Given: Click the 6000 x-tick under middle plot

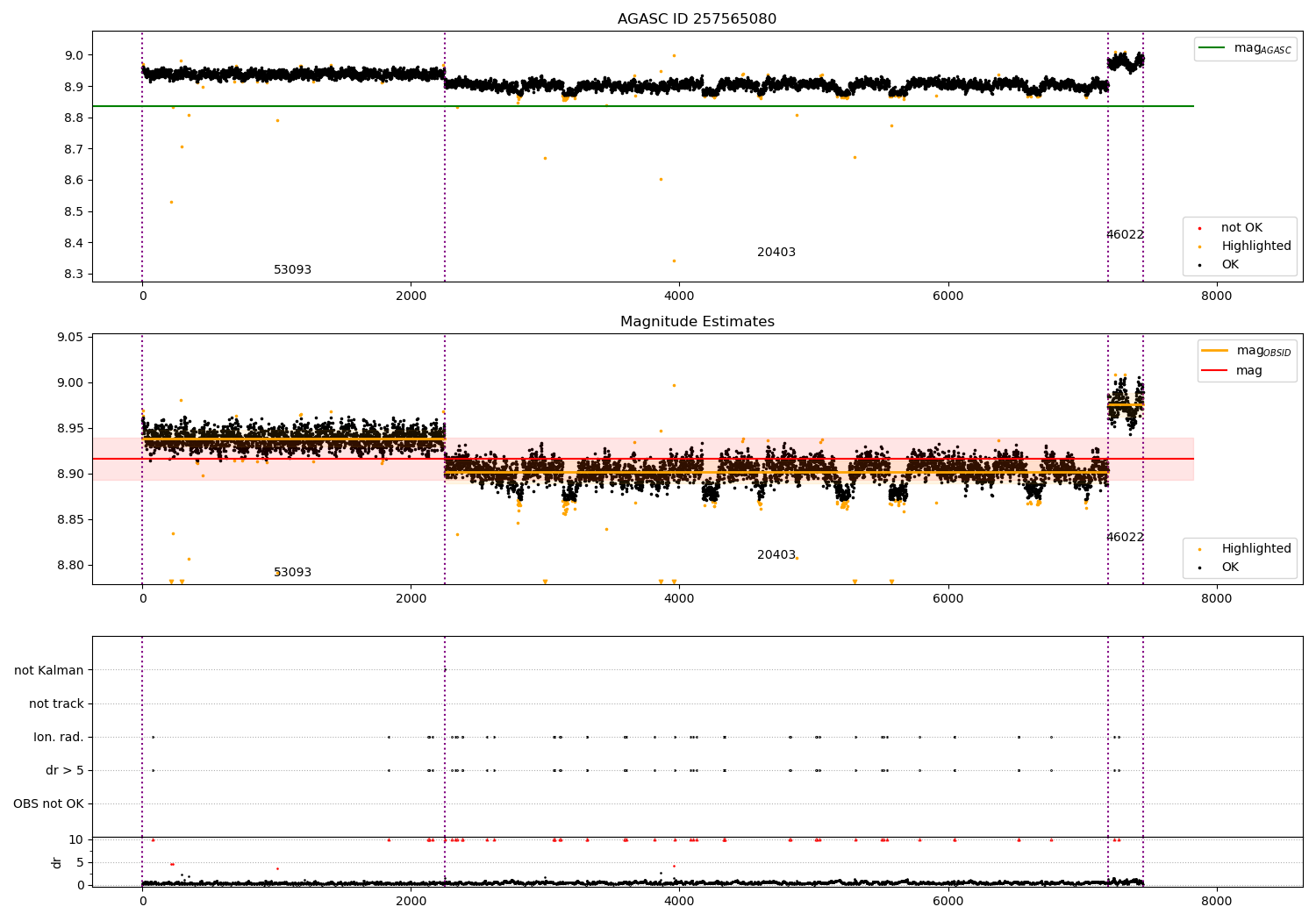Looking at the screenshot, I should 948,599.
